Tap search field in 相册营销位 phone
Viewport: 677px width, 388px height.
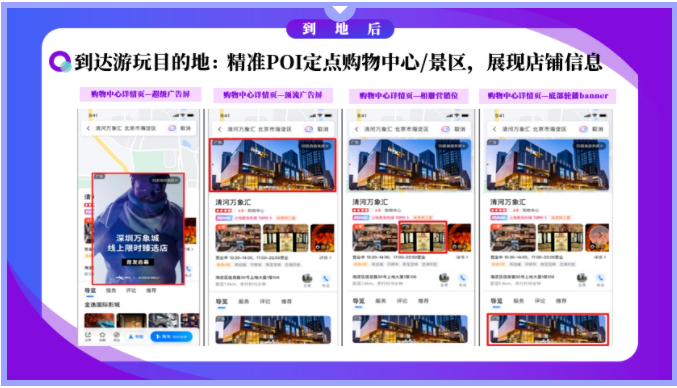click(410, 129)
